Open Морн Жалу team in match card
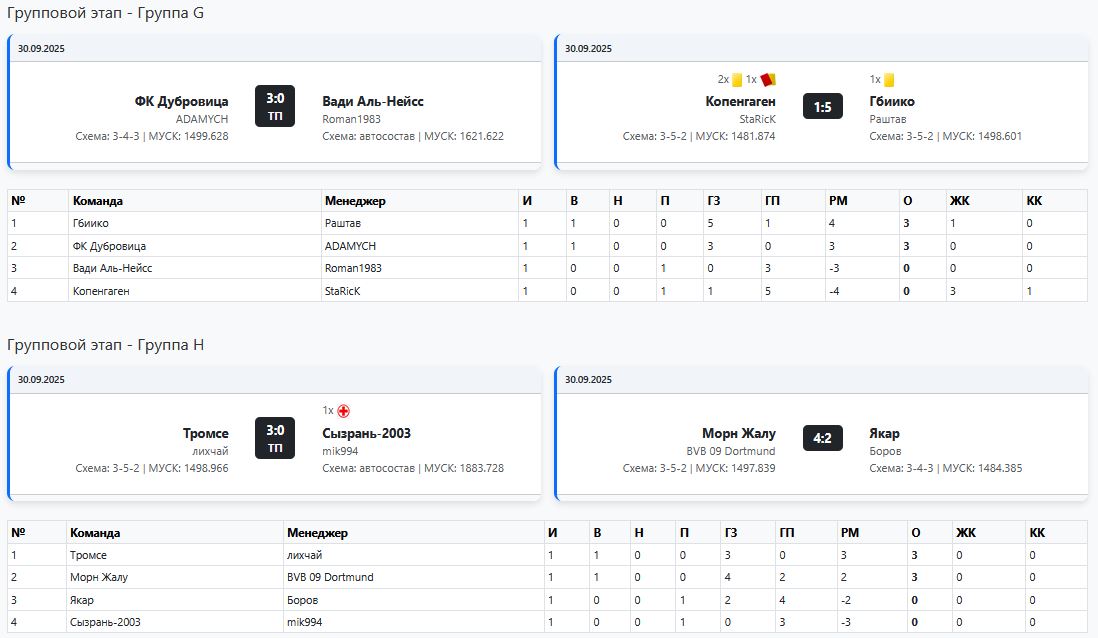The height and width of the screenshot is (638, 1098). (x=739, y=433)
